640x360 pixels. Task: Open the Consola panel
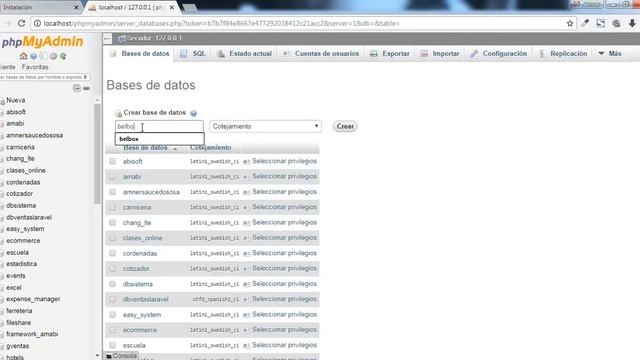121,356
